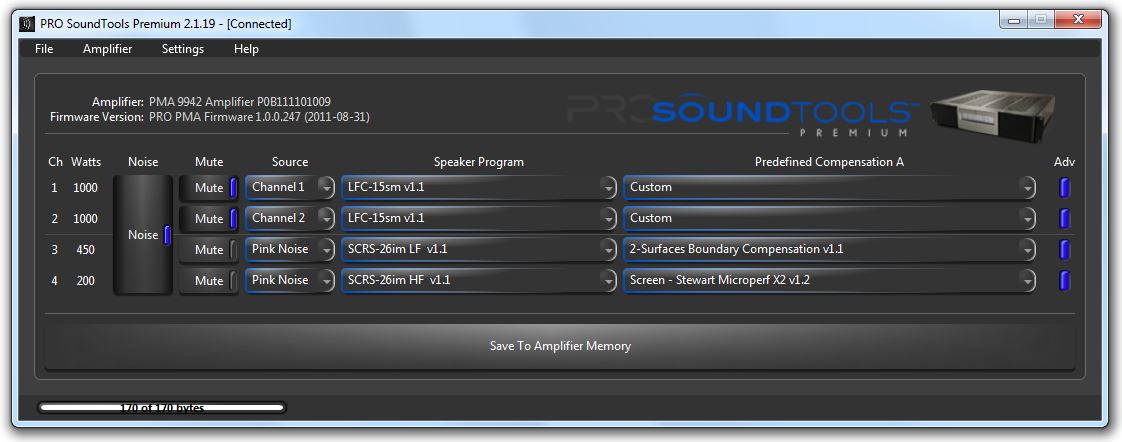Click the 170 of 170 bytes progress bar
Viewport: 1122px width, 442px height.
(162, 408)
